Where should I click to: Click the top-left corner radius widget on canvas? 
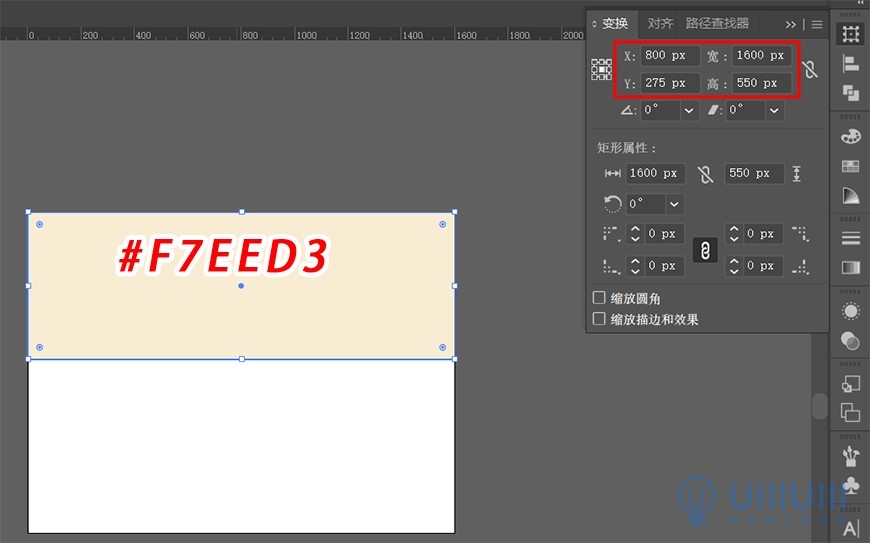click(x=39, y=224)
